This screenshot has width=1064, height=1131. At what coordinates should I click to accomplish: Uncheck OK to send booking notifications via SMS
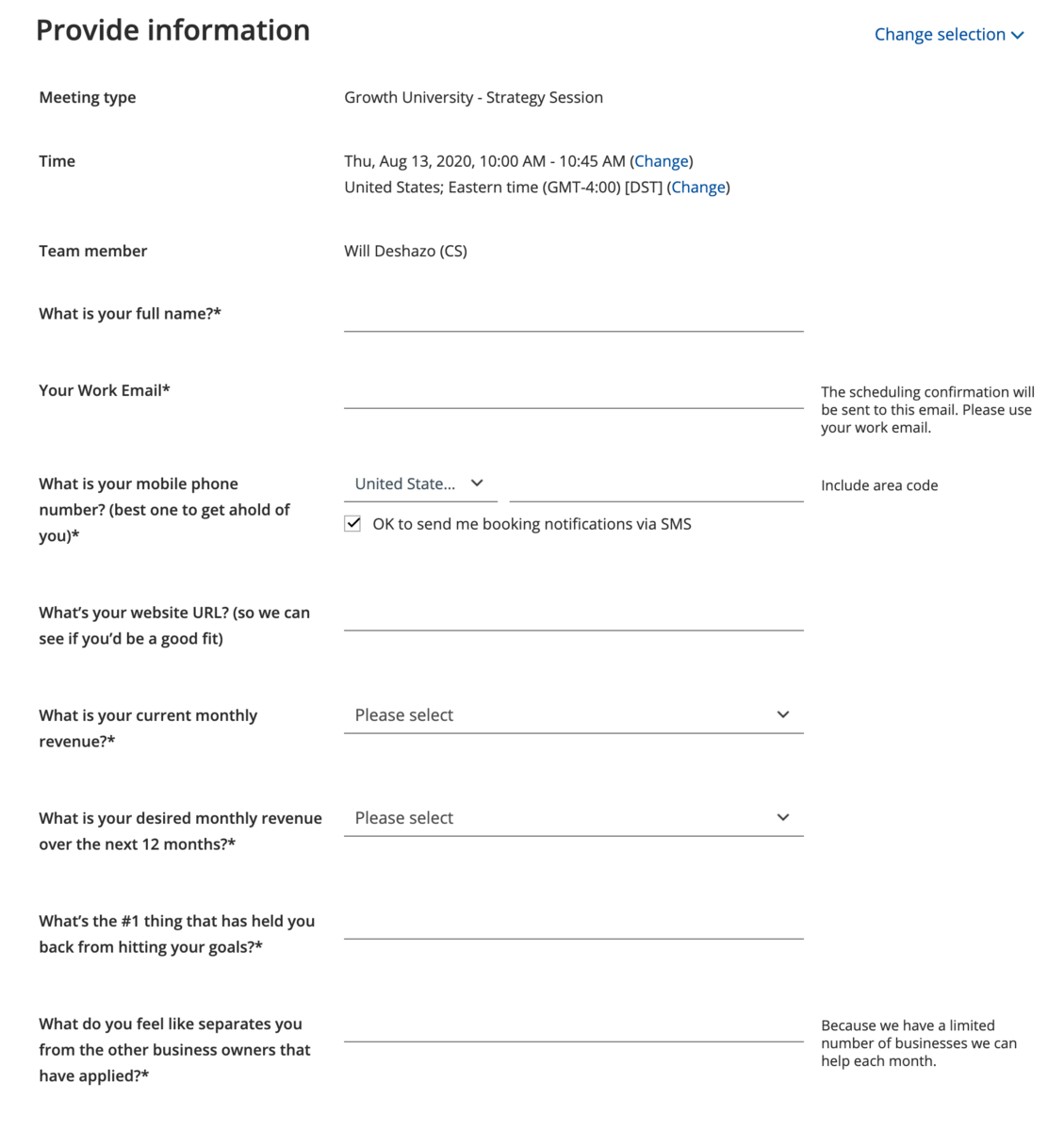[352, 524]
